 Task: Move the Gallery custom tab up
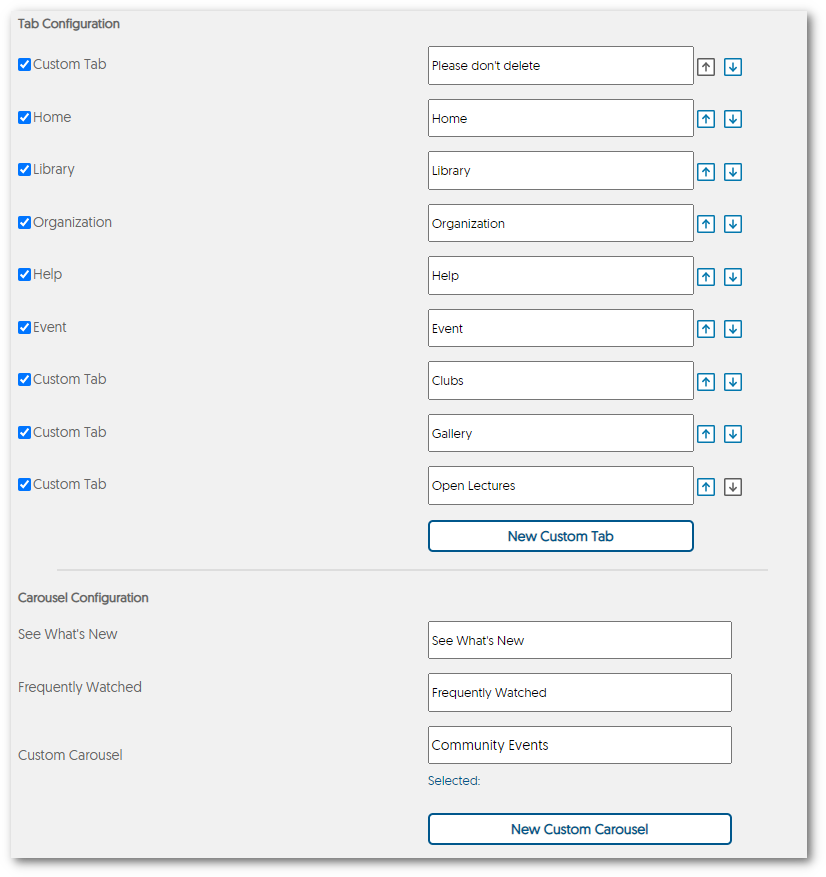(x=706, y=433)
